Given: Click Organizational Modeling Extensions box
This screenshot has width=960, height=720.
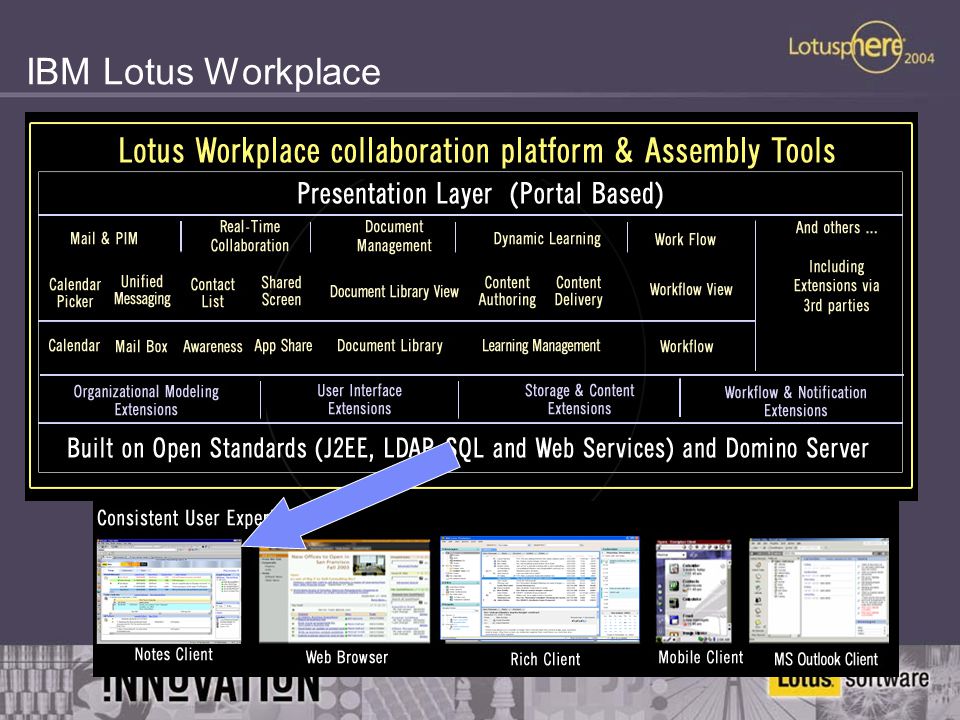Looking at the screenshot, I should pos(146,400).
